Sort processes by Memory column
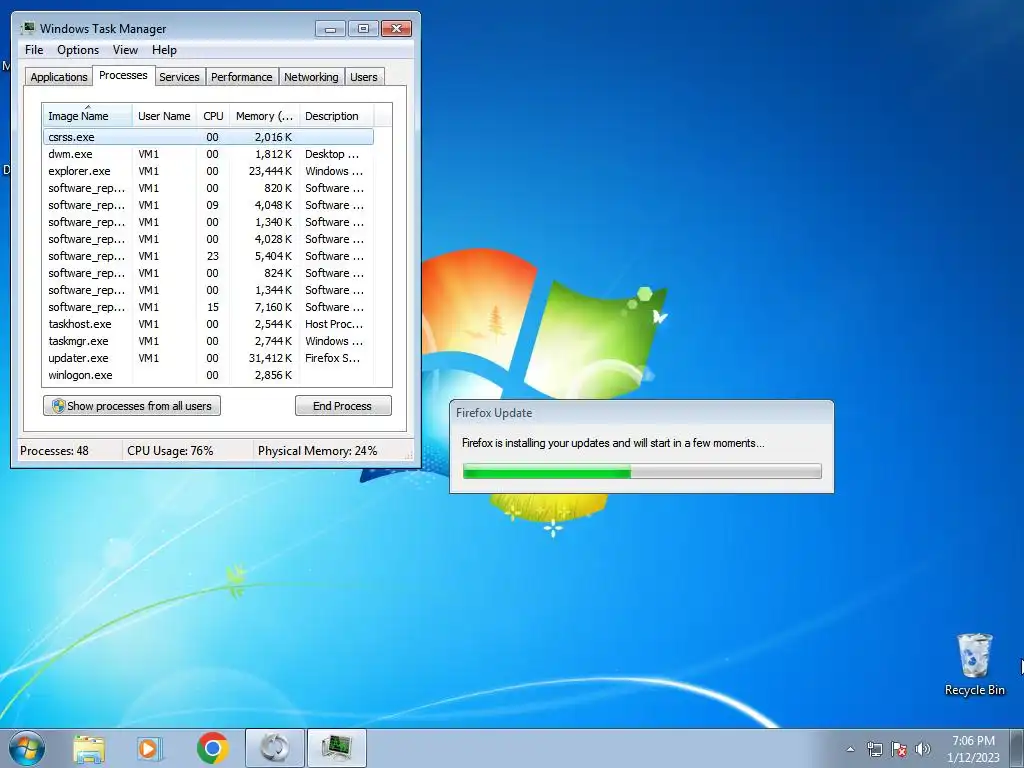Screen dimensions: 1024x768 [x=264, y=116]
